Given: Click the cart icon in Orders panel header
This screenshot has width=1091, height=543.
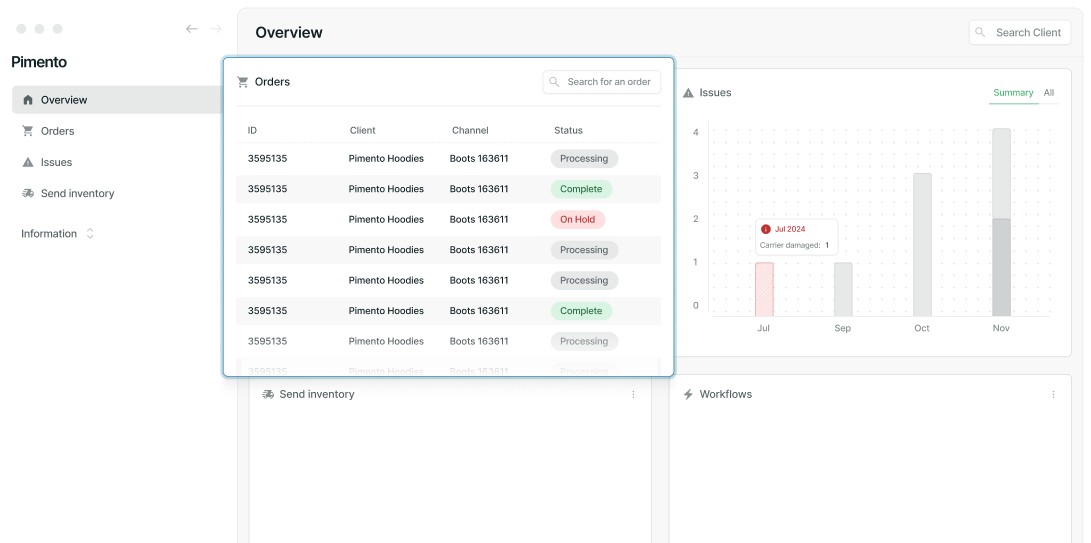Looking at the screenshot, I should 243,82.
